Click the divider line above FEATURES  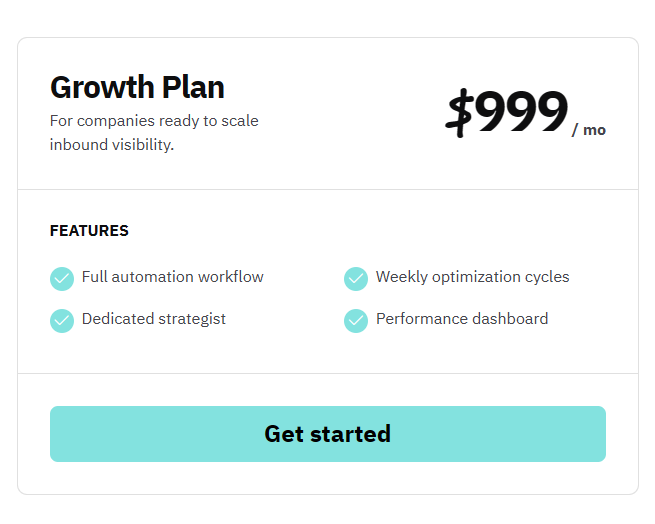327,189
